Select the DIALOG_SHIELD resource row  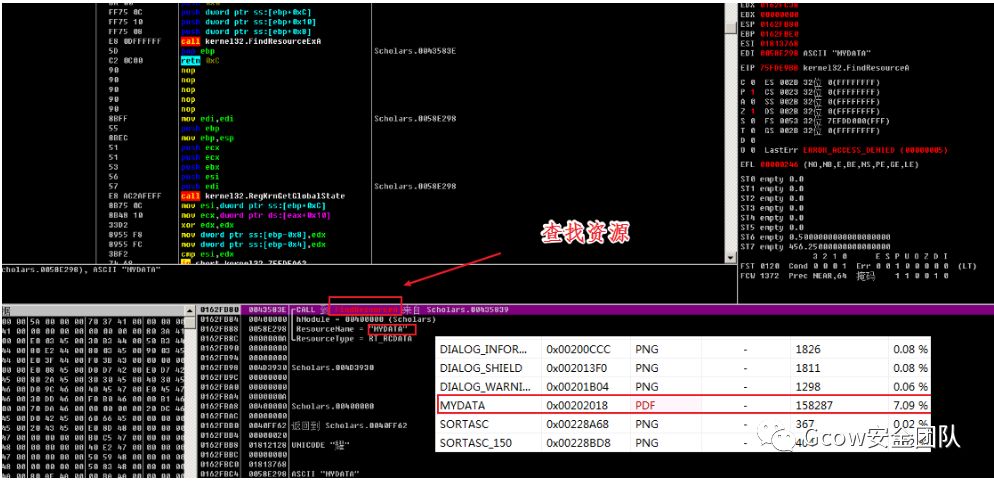[x=683, y=368]
